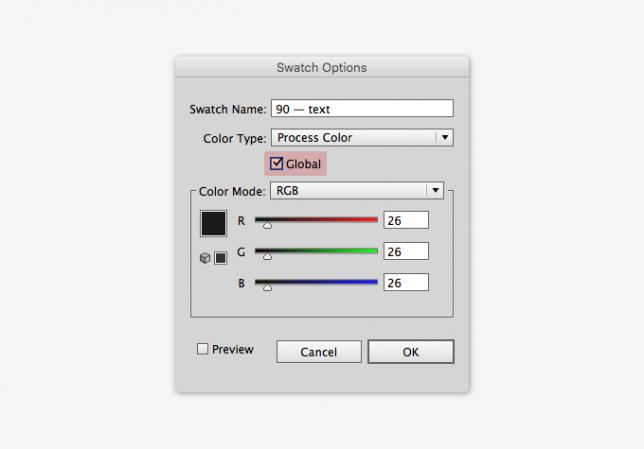Screen dimensions: 644x449
Task: Click the Process Color arrow button
Action: tap(445, 138)
